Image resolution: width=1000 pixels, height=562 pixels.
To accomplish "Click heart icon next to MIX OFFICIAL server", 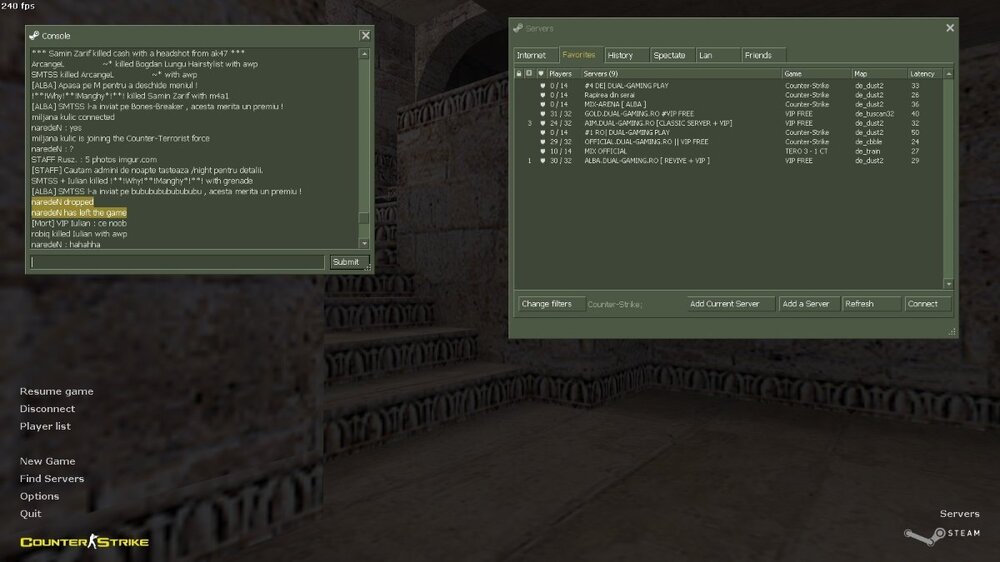I will click(x=542, y=151).
